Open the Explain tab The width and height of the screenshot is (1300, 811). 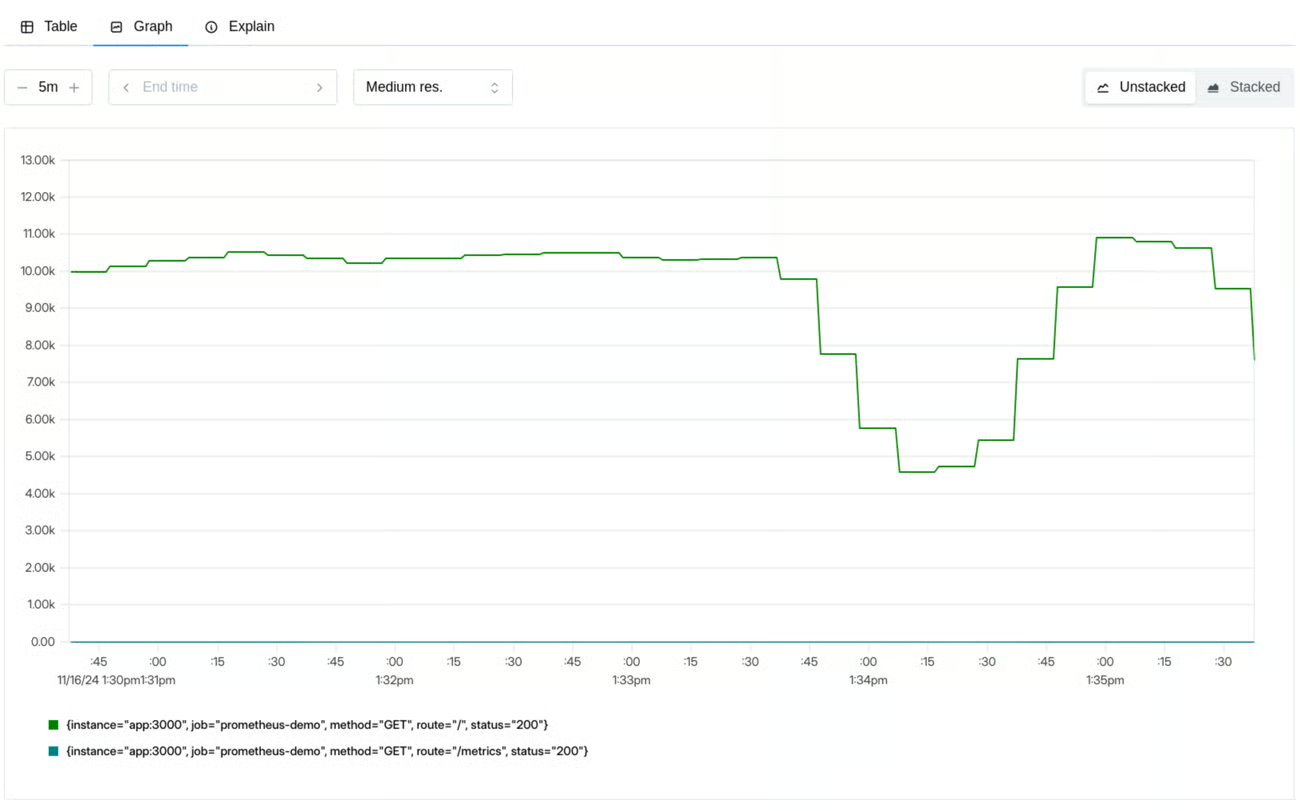point(251,27)
